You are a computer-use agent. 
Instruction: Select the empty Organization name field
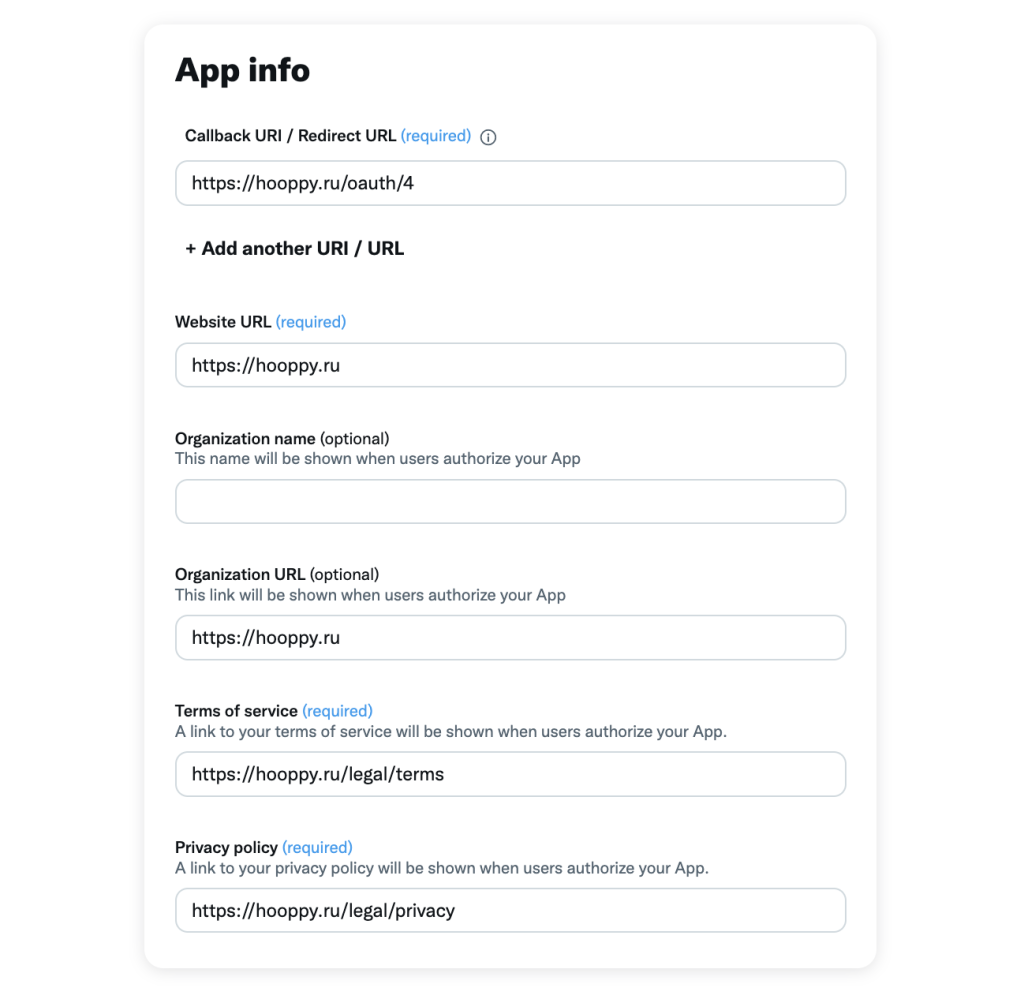pyautogui.click(x=510, y=502)
